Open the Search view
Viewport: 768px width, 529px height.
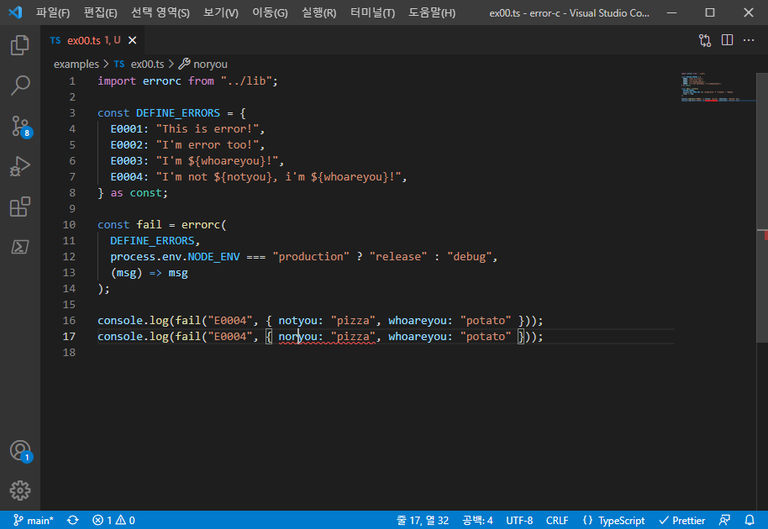[x=20, y=85]
